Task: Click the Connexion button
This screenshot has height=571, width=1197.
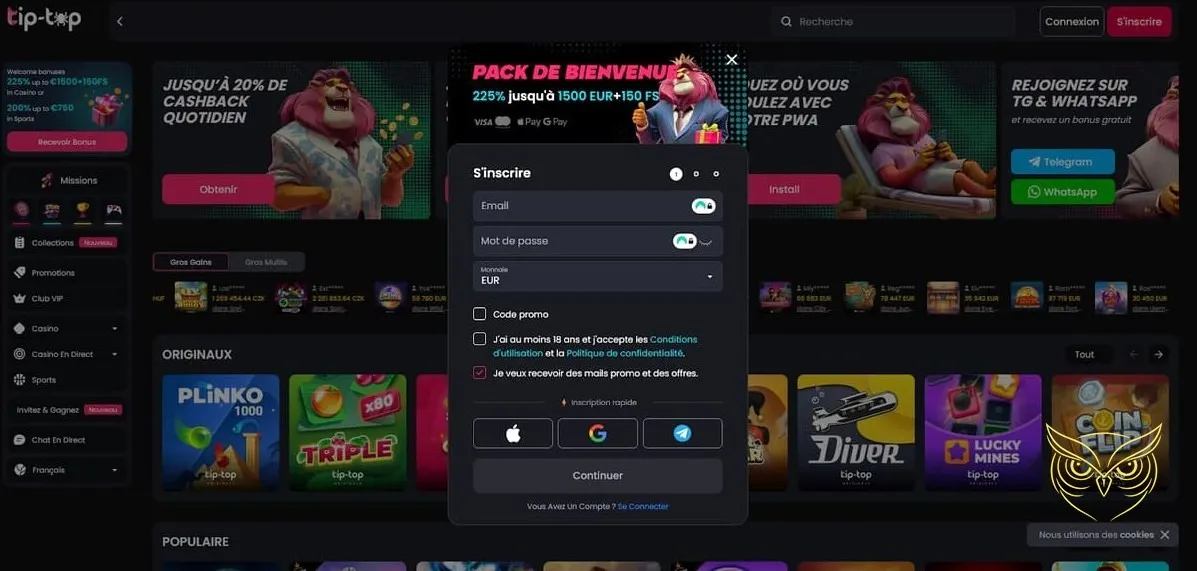Action: [1072, 21]
